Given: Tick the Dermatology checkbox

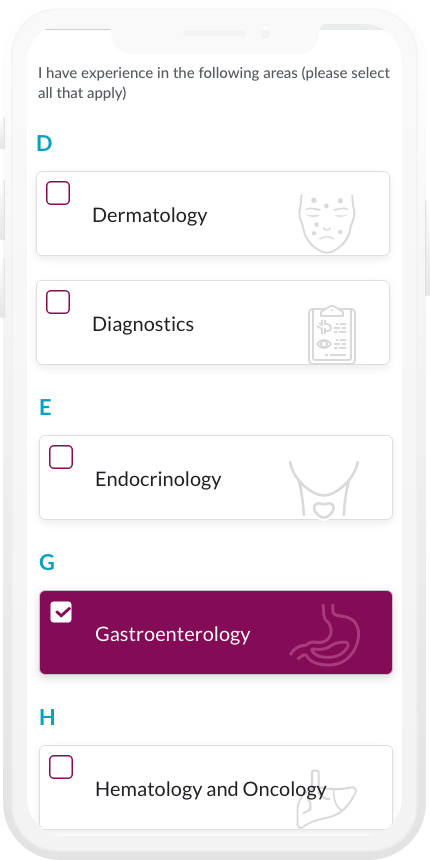Looking at the screenshot, I should (58, 193).
